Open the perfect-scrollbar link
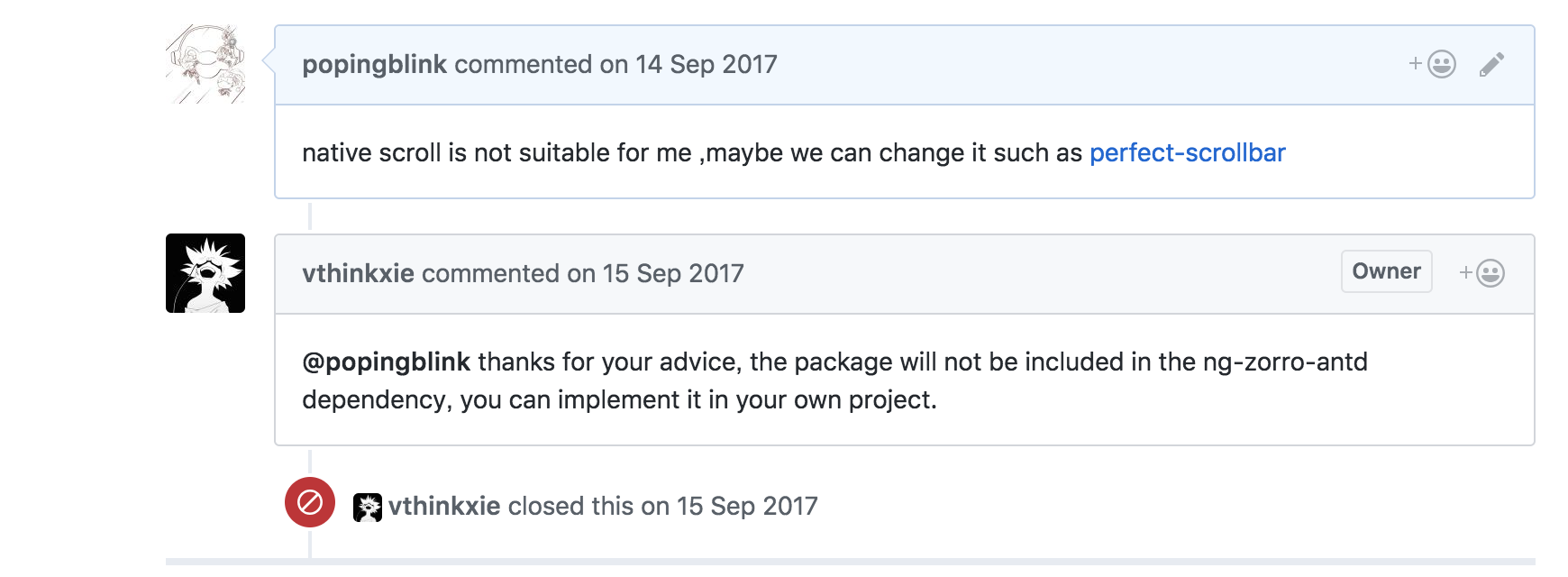 (1187, 153)
